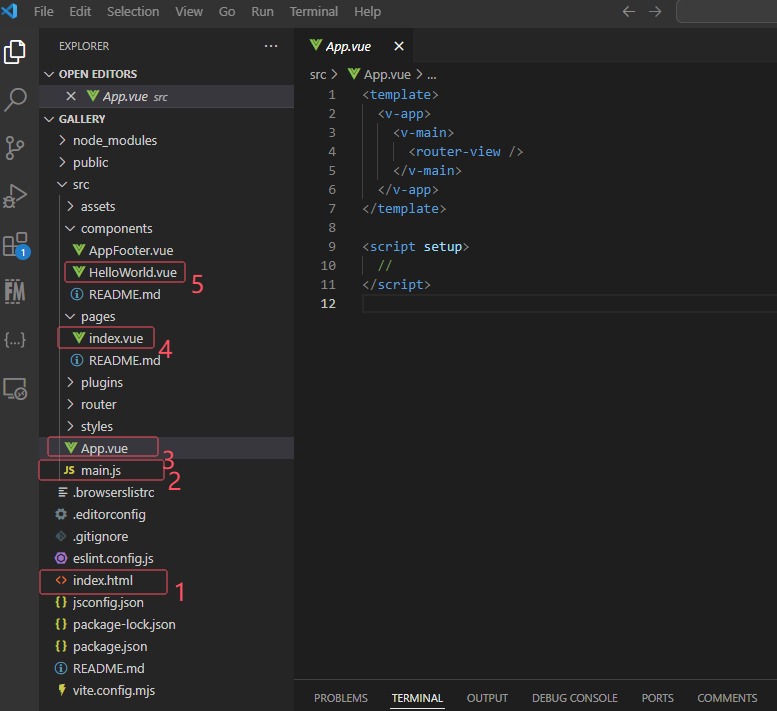Open the Explorer view in activity bar
Screen dimensions: 777x711
click(15, 52)
